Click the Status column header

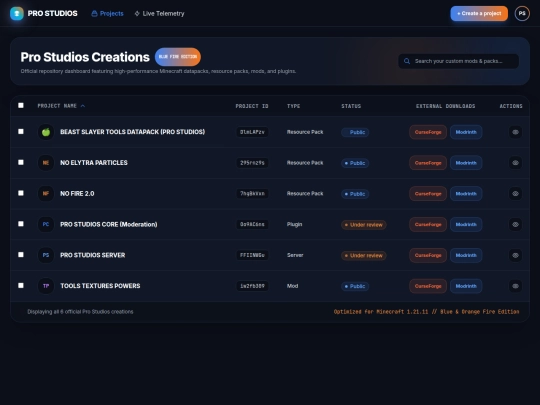[x=351, y=106]
